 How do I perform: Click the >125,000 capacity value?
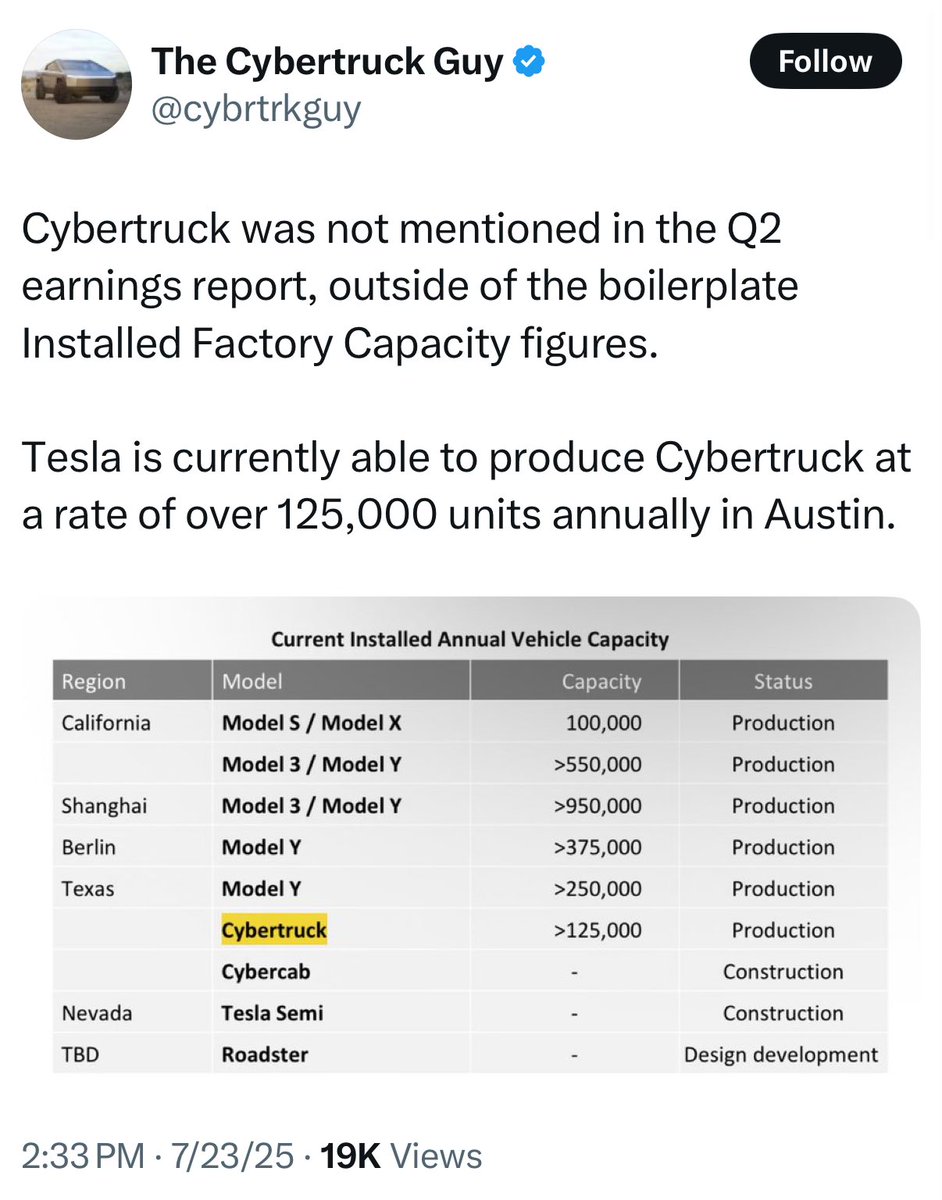598,930
